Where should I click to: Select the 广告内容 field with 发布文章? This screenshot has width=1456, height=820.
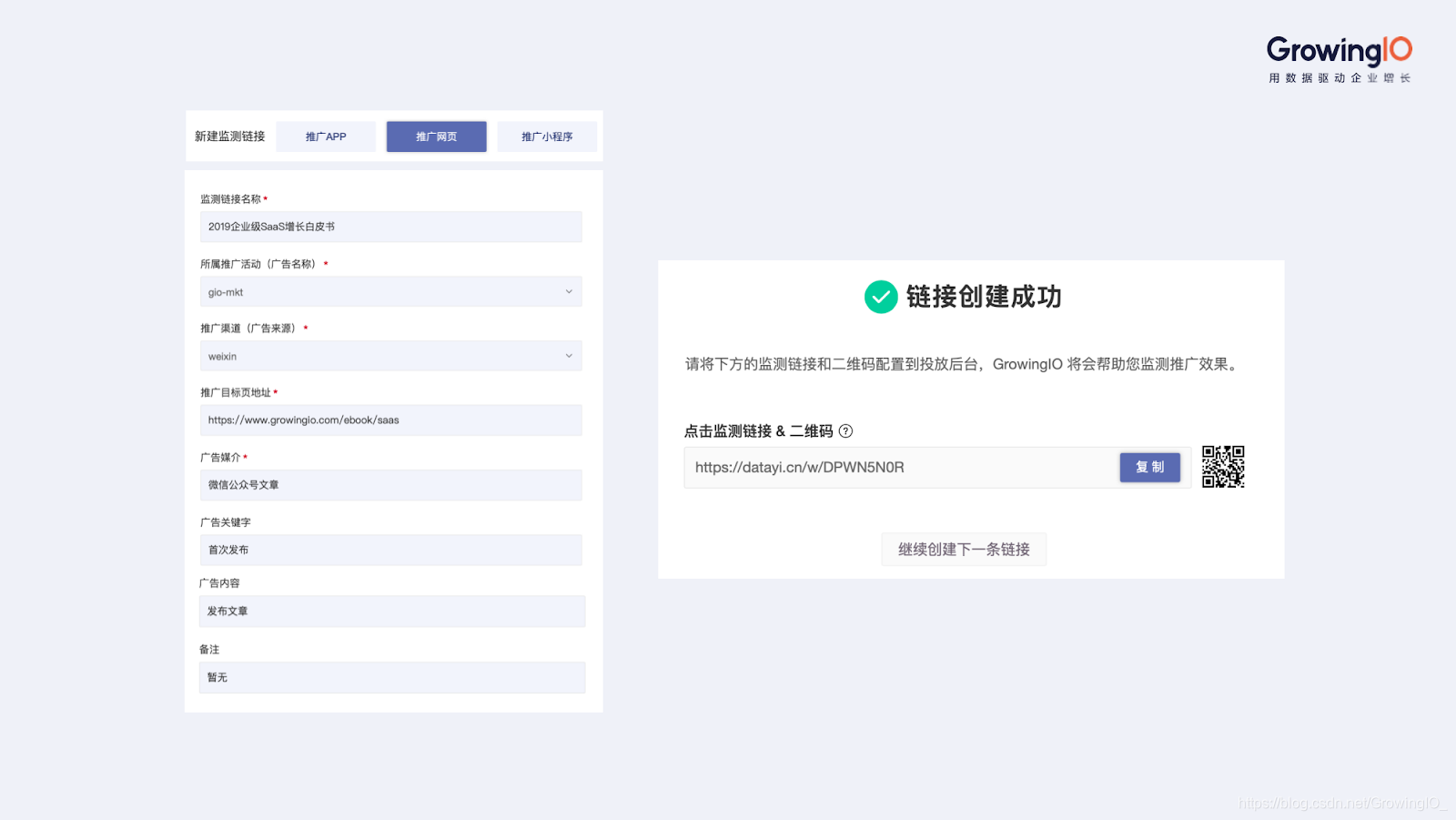392,612
